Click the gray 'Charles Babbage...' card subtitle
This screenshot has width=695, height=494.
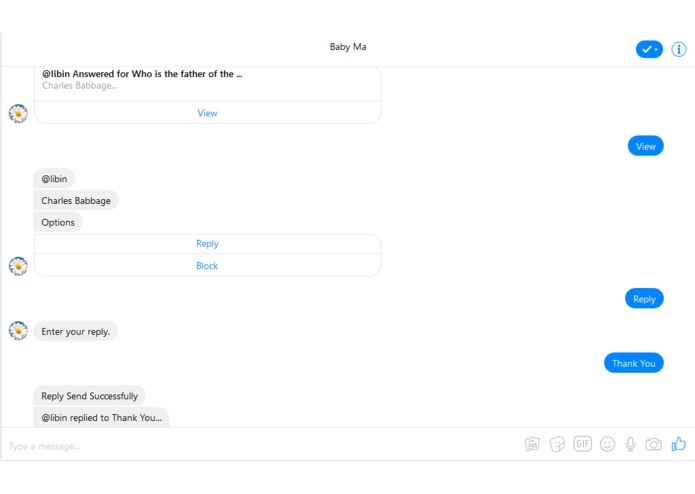[80, 86]
